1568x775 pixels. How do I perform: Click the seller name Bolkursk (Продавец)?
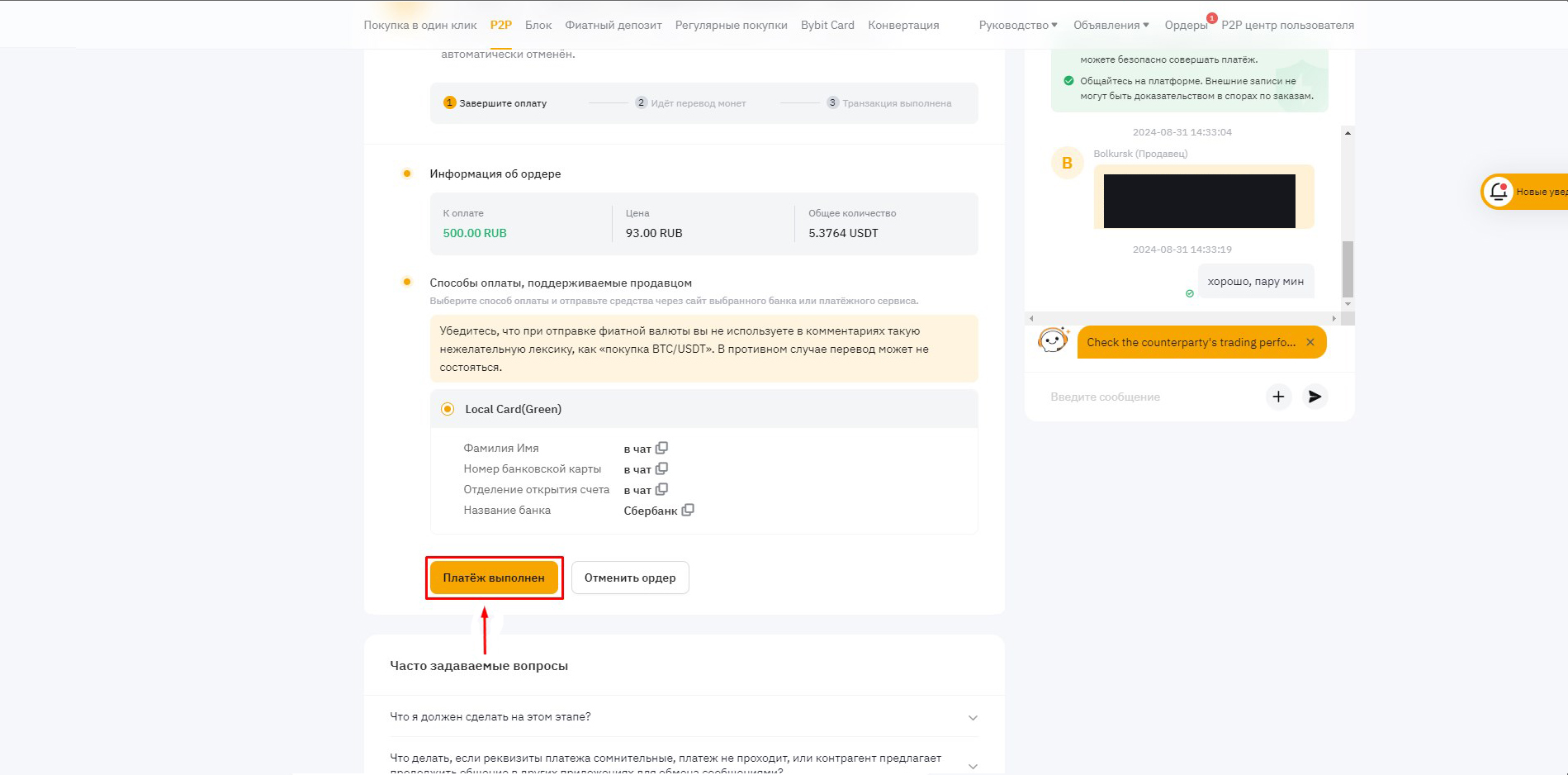click(x=1140, y=154)
